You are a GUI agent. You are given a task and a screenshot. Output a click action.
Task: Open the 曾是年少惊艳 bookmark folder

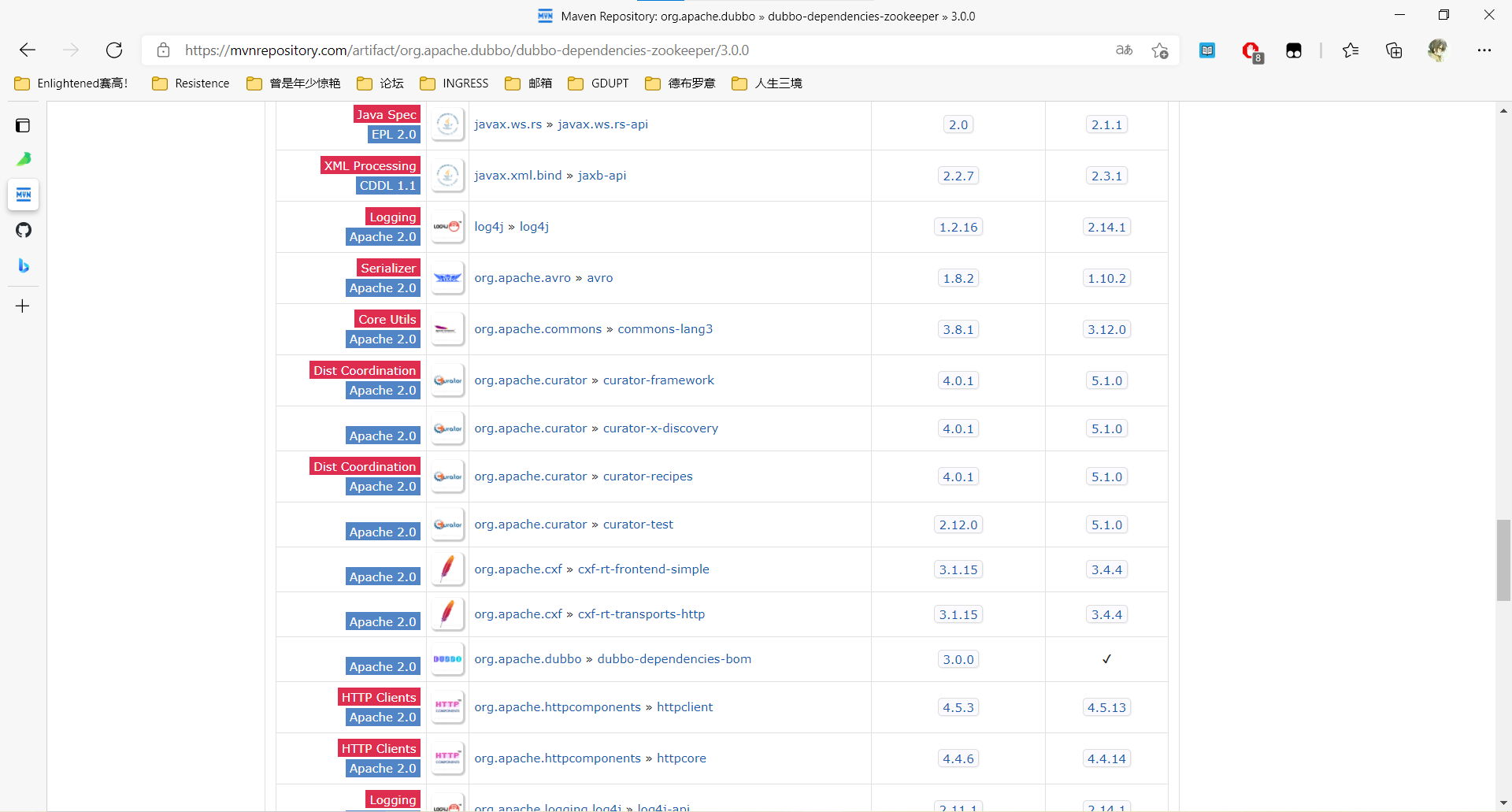pos(294,83)
